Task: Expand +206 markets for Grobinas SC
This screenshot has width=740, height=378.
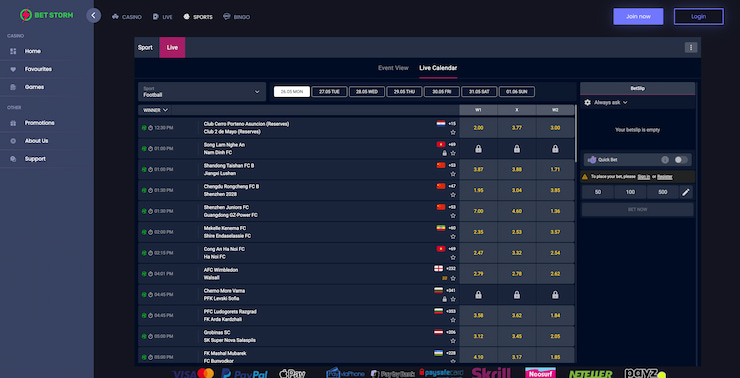Action: (x=451, y=332)
